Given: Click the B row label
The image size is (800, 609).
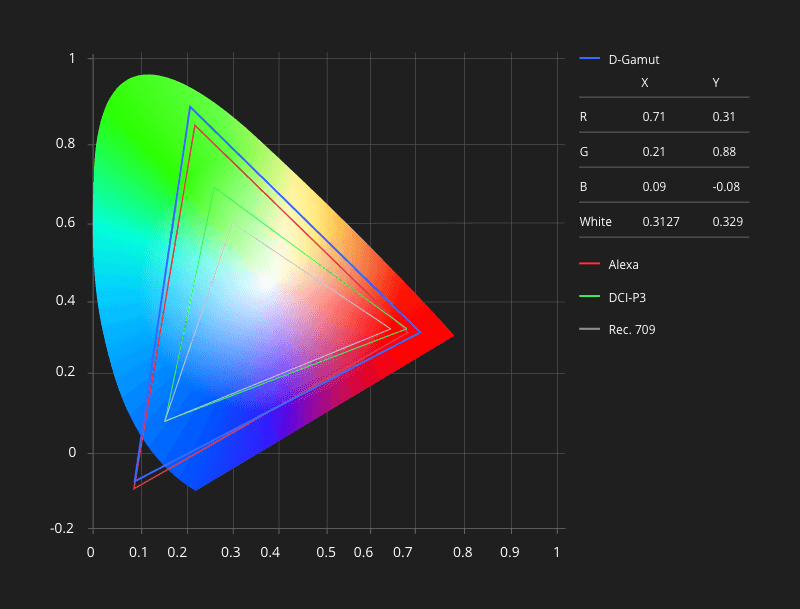Looking at the screenshot, I should [583, 187].
